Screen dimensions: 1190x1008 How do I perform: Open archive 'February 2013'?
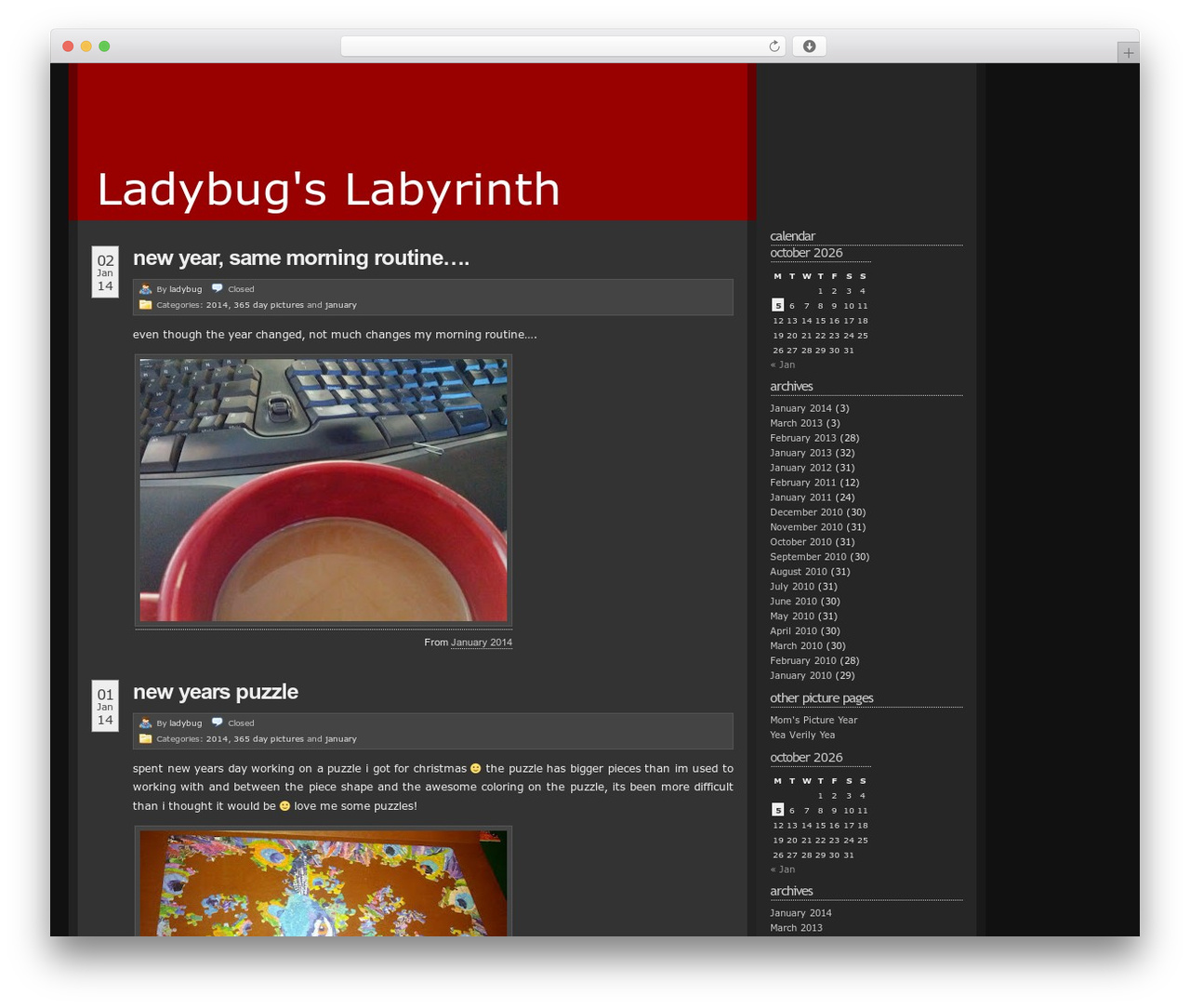803,438
